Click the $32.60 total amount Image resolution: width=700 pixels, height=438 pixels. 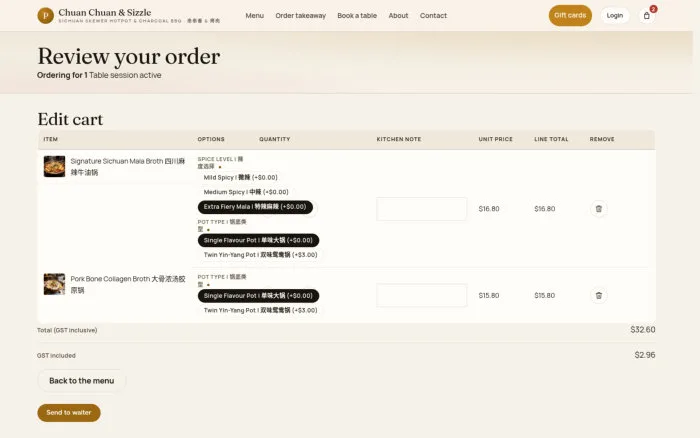[x=642, y=330]
